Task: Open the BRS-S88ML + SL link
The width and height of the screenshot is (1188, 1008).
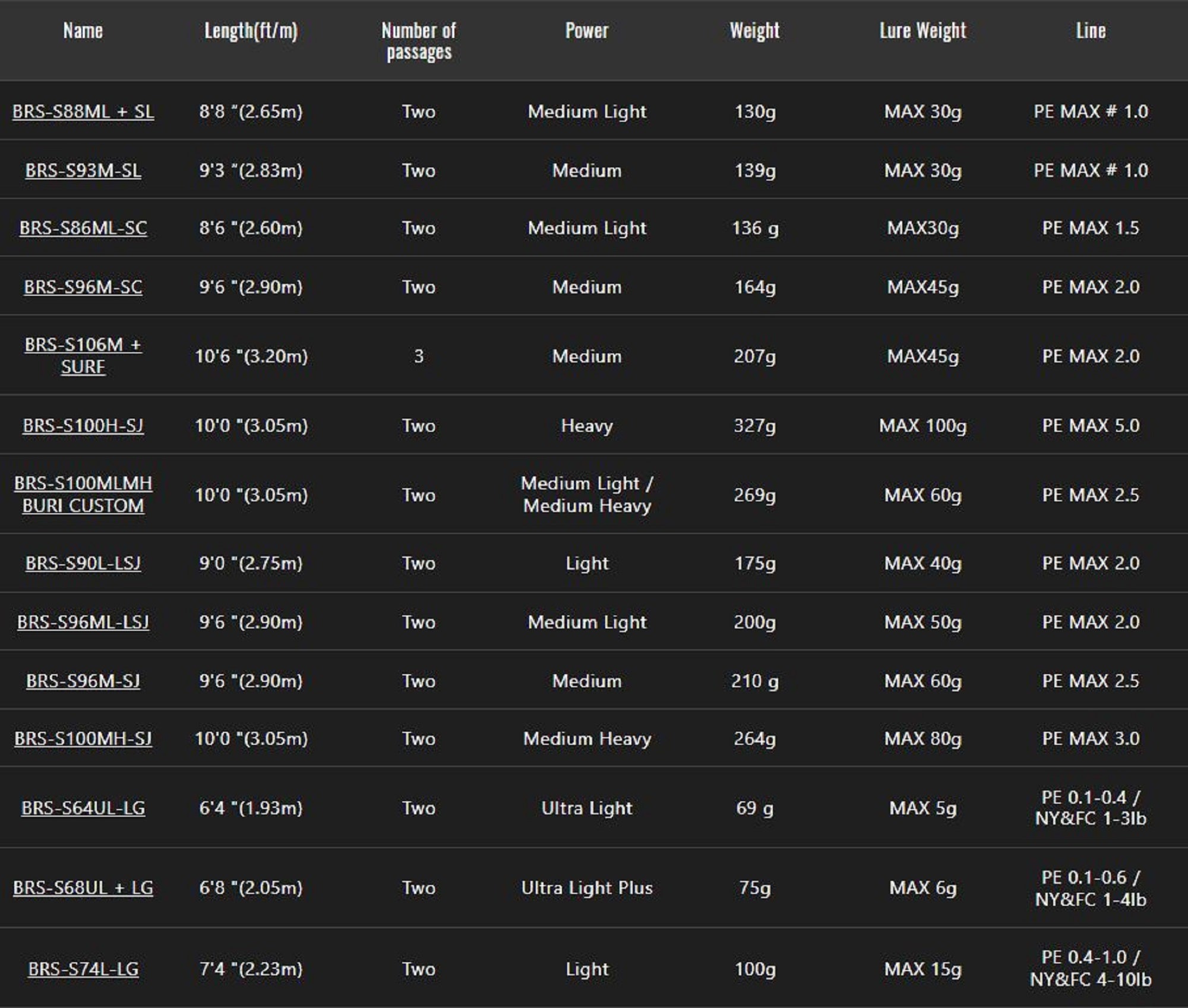Action: click(x=83, y=112)
